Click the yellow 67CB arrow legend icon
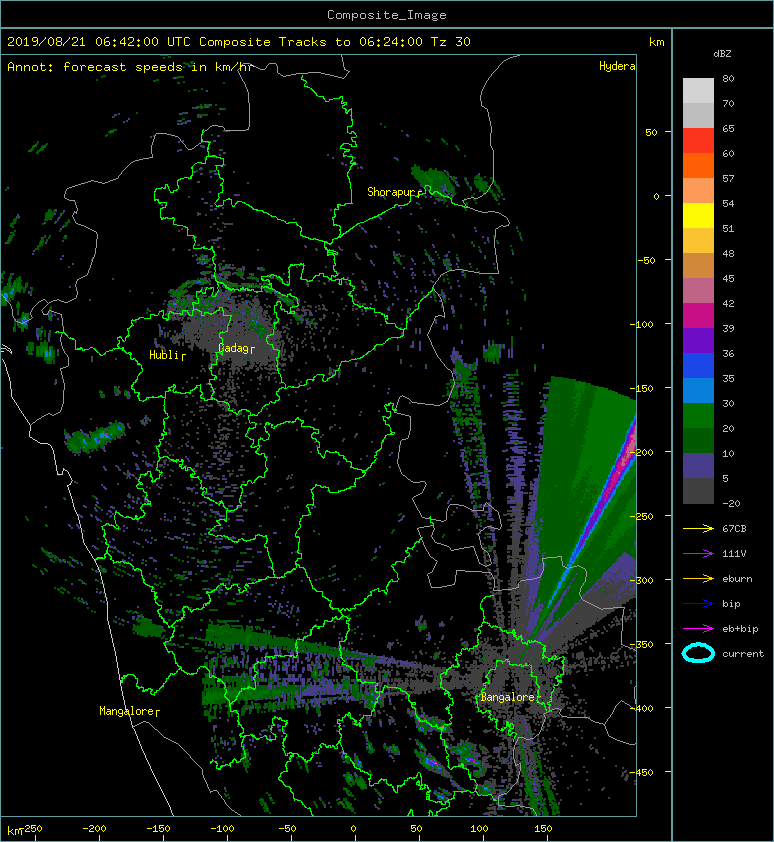Screen dimensions: 774x842 (x=698, y=528)
